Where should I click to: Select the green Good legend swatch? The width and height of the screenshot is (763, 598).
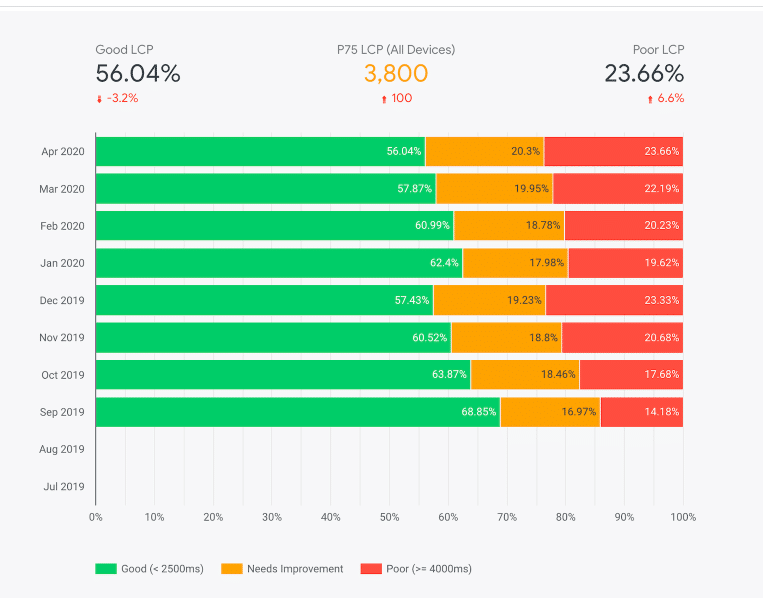tap(106, 569)
